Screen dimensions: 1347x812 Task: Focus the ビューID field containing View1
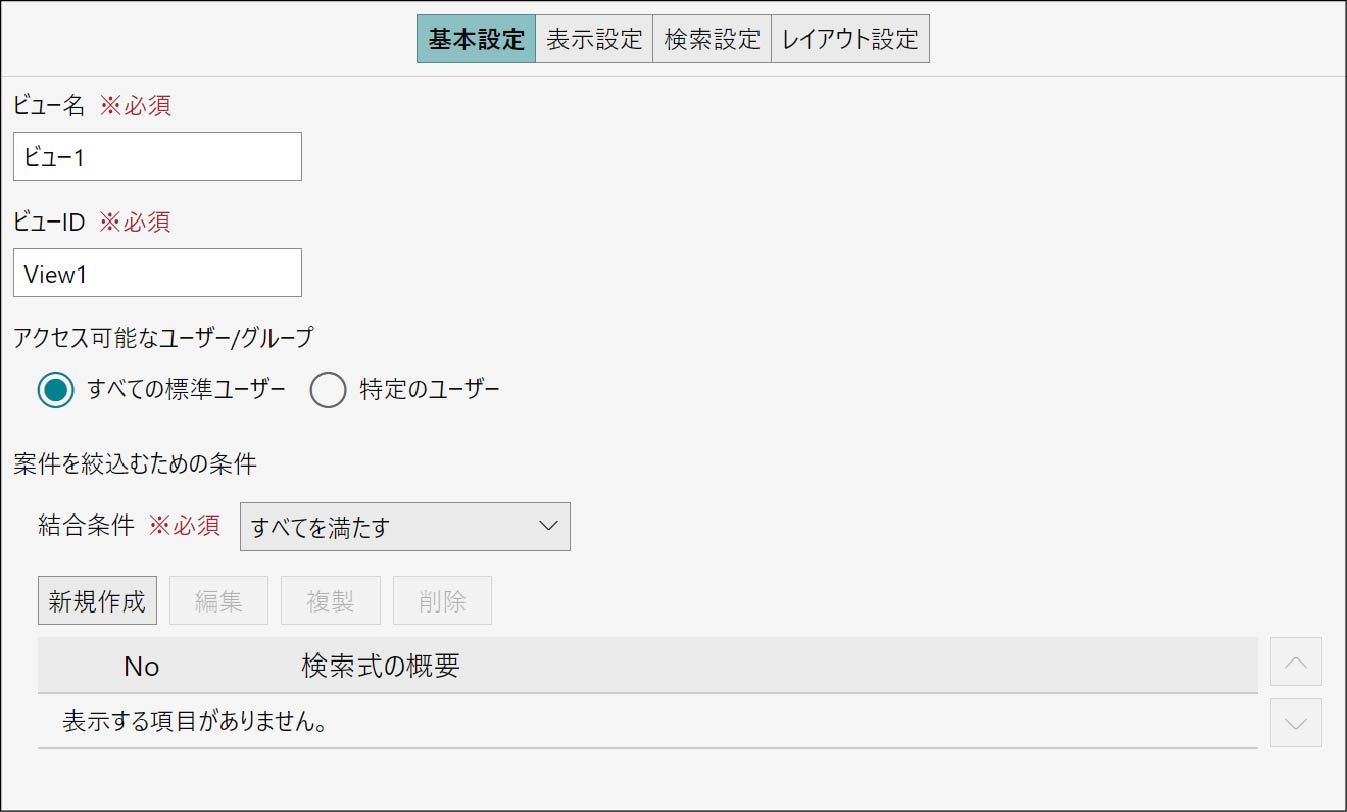tap(157, 273)
